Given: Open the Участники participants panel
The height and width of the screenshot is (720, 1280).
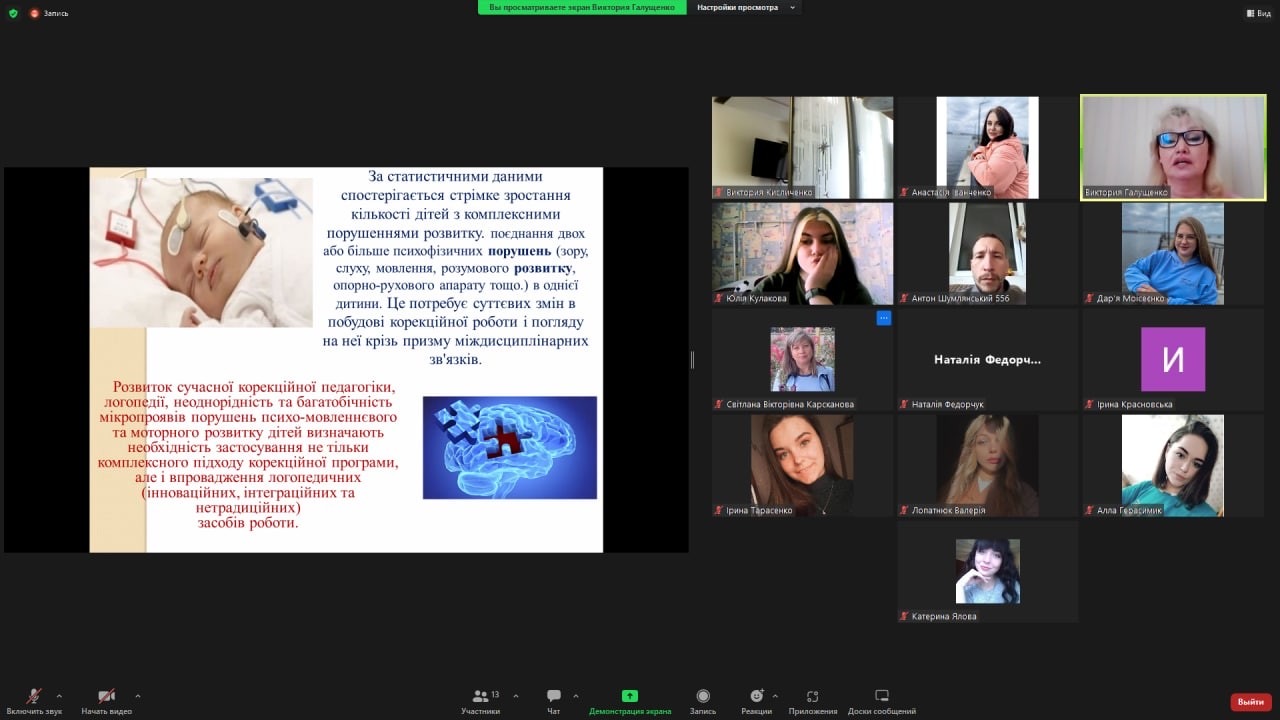Looking at the screenshot, I should coord(481,696).
